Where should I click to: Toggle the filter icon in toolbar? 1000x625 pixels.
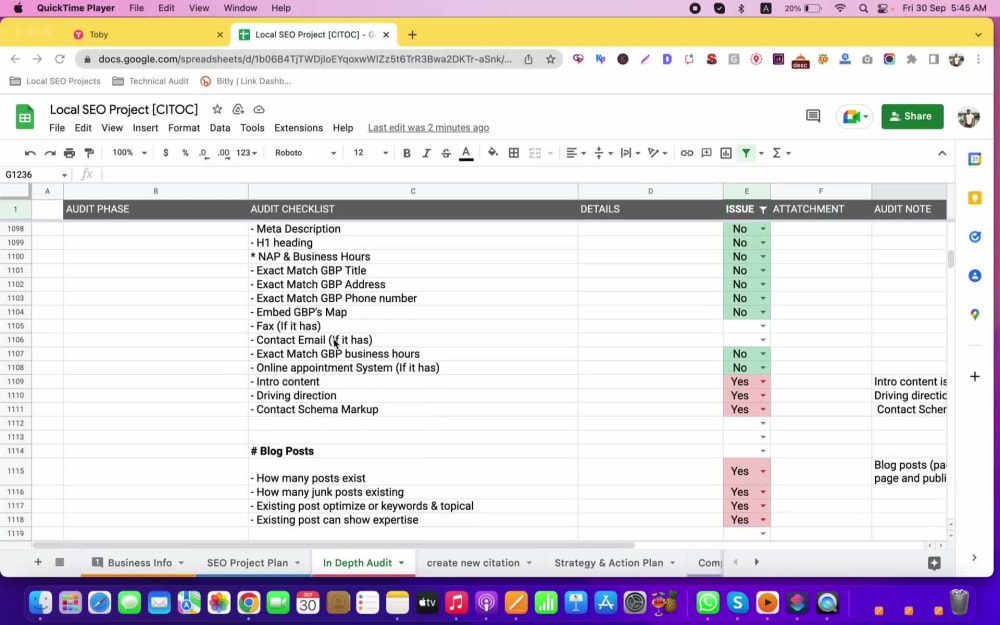(x=746, y=153)
